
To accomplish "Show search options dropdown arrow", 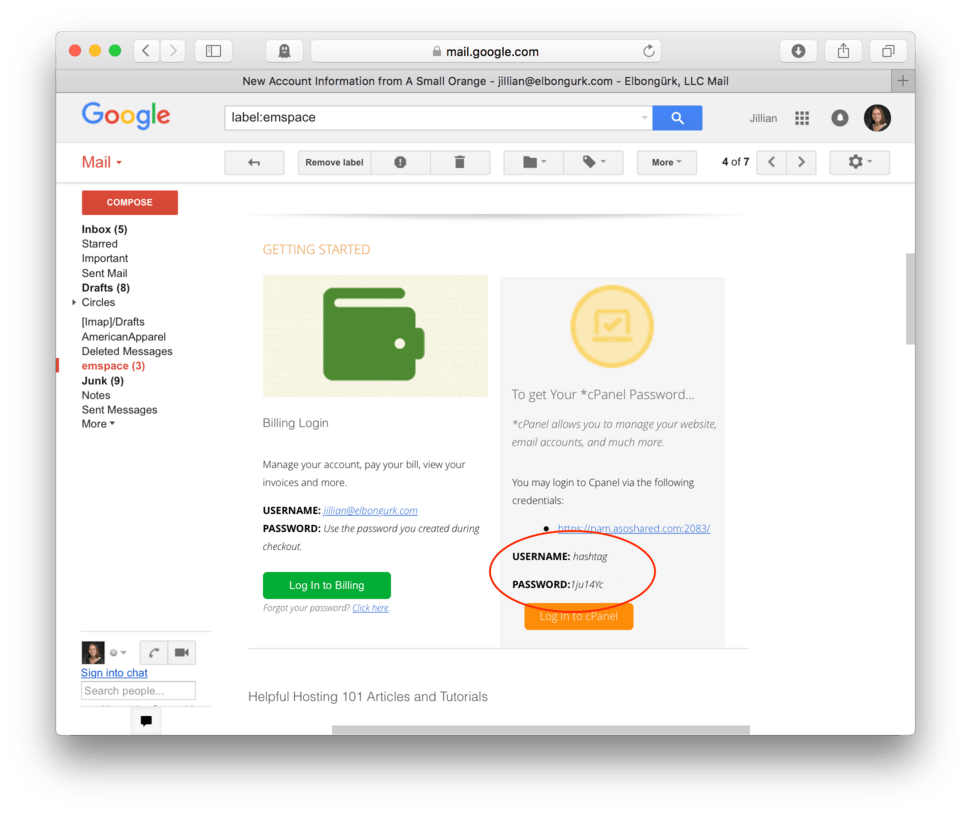I will (x=644, y=118).
